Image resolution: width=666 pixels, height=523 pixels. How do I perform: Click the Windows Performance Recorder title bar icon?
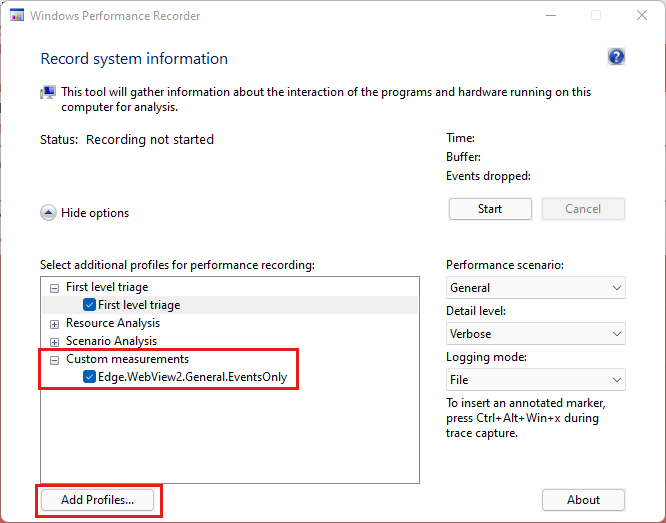pos(17,16)
